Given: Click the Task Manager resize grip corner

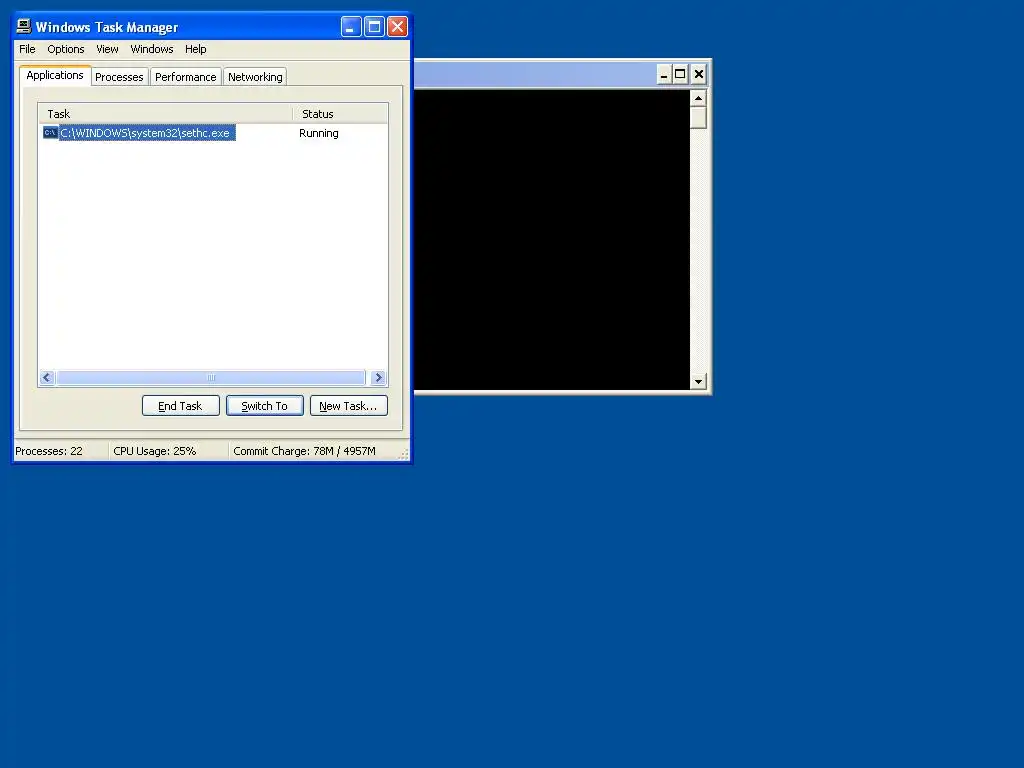Looking at the screenshot, I should (x=404, y=454).
